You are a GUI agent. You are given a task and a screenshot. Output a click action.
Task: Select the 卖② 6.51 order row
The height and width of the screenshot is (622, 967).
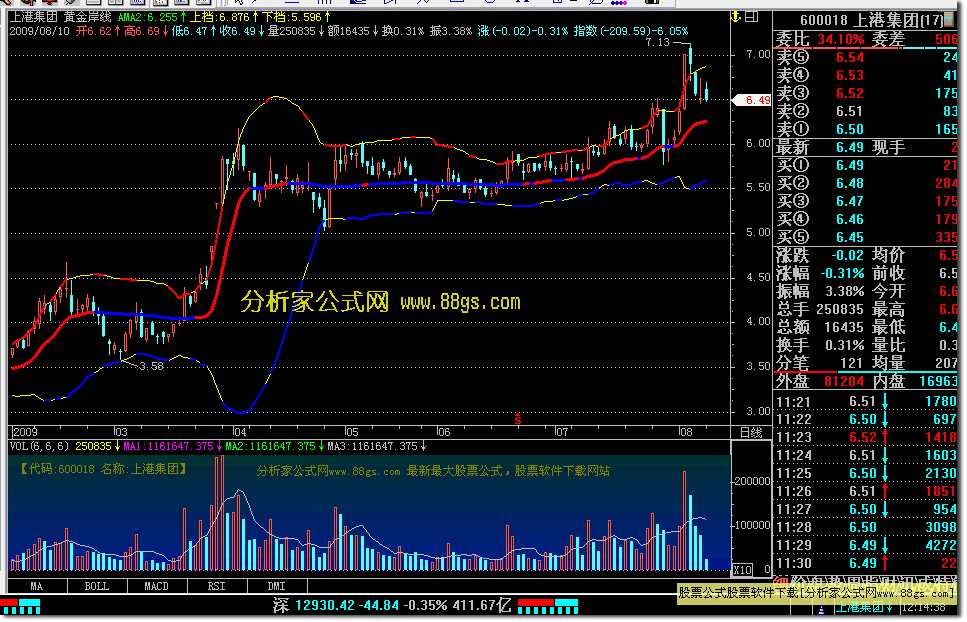click(866, 111)
